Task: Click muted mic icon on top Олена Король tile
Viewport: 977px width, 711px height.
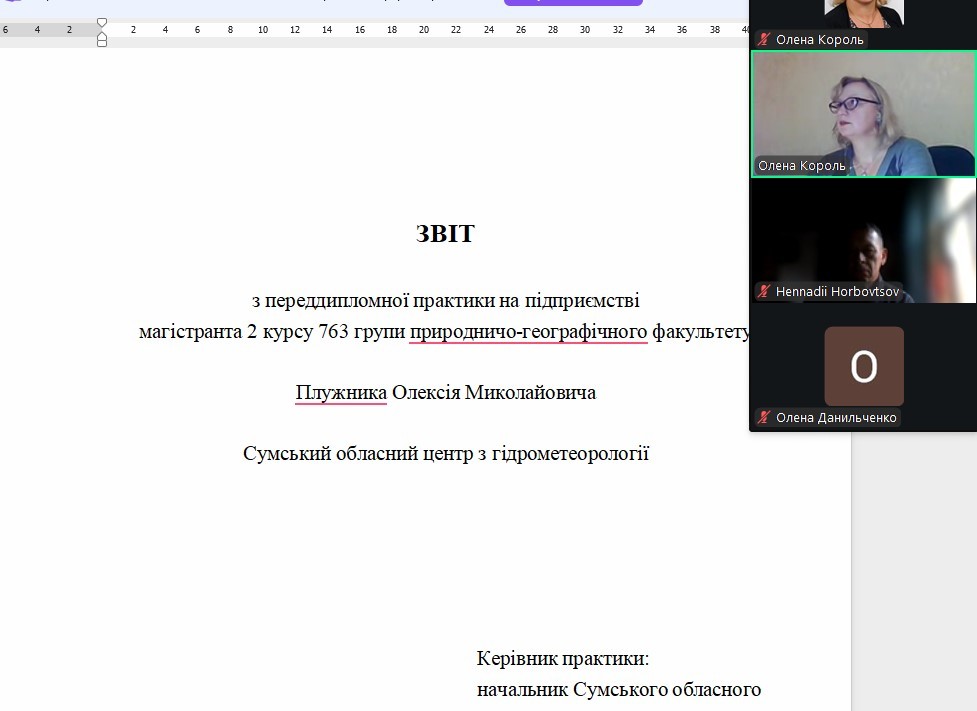Action: pyautogui.click(x=764, y=40)
